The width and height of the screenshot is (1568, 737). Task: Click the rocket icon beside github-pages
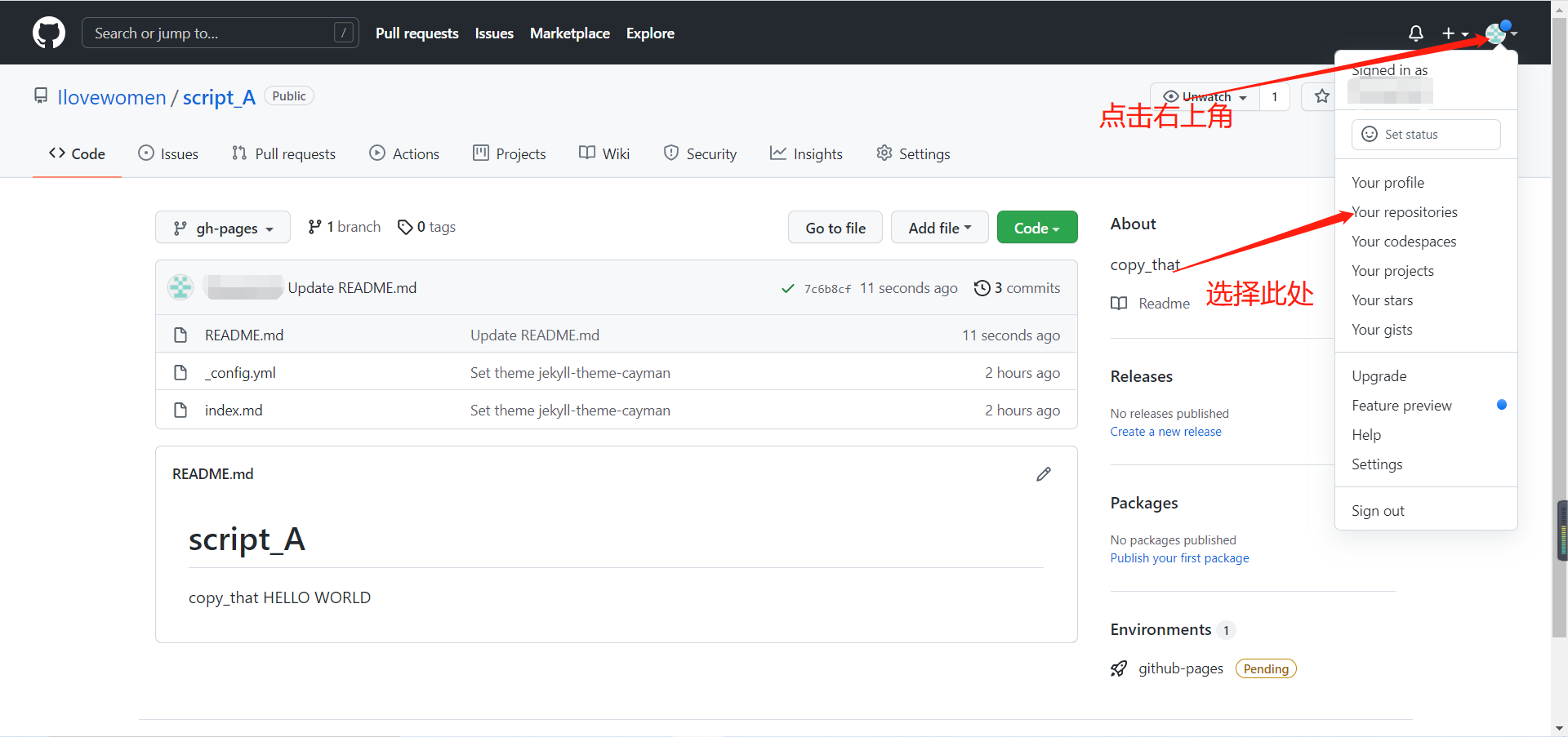(1119, 668)
